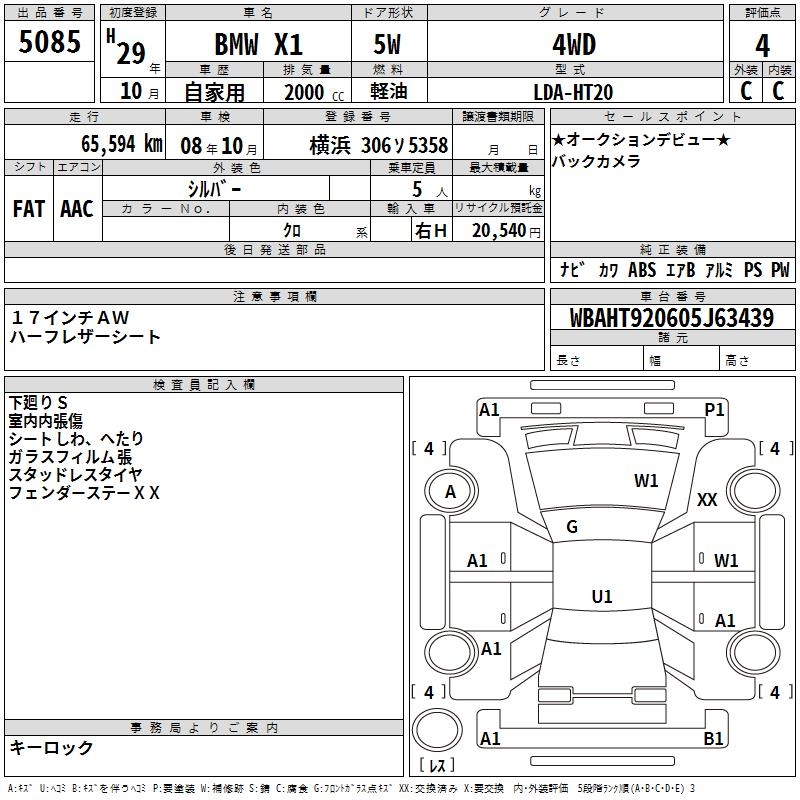This screenshot has height=800, width=800.
Task: Click the interior color クロ
Action: click(292, 230)
